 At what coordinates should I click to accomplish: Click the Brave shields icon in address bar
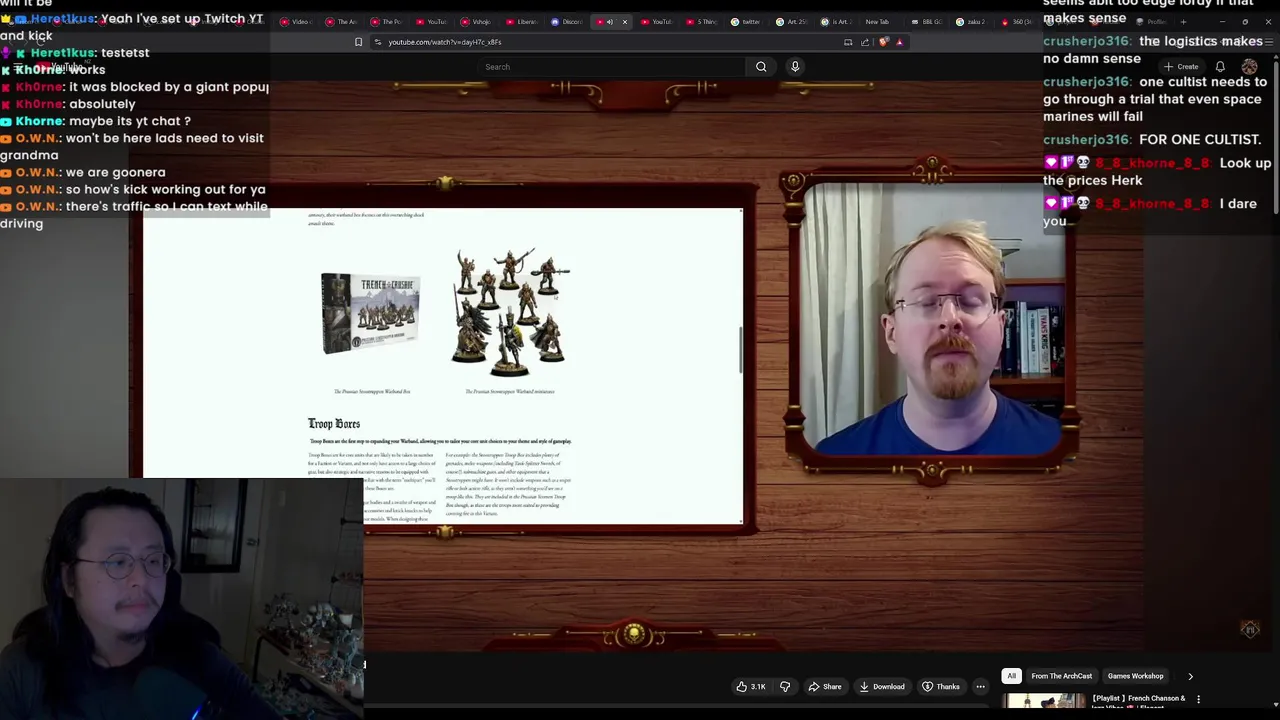(883, 42)
